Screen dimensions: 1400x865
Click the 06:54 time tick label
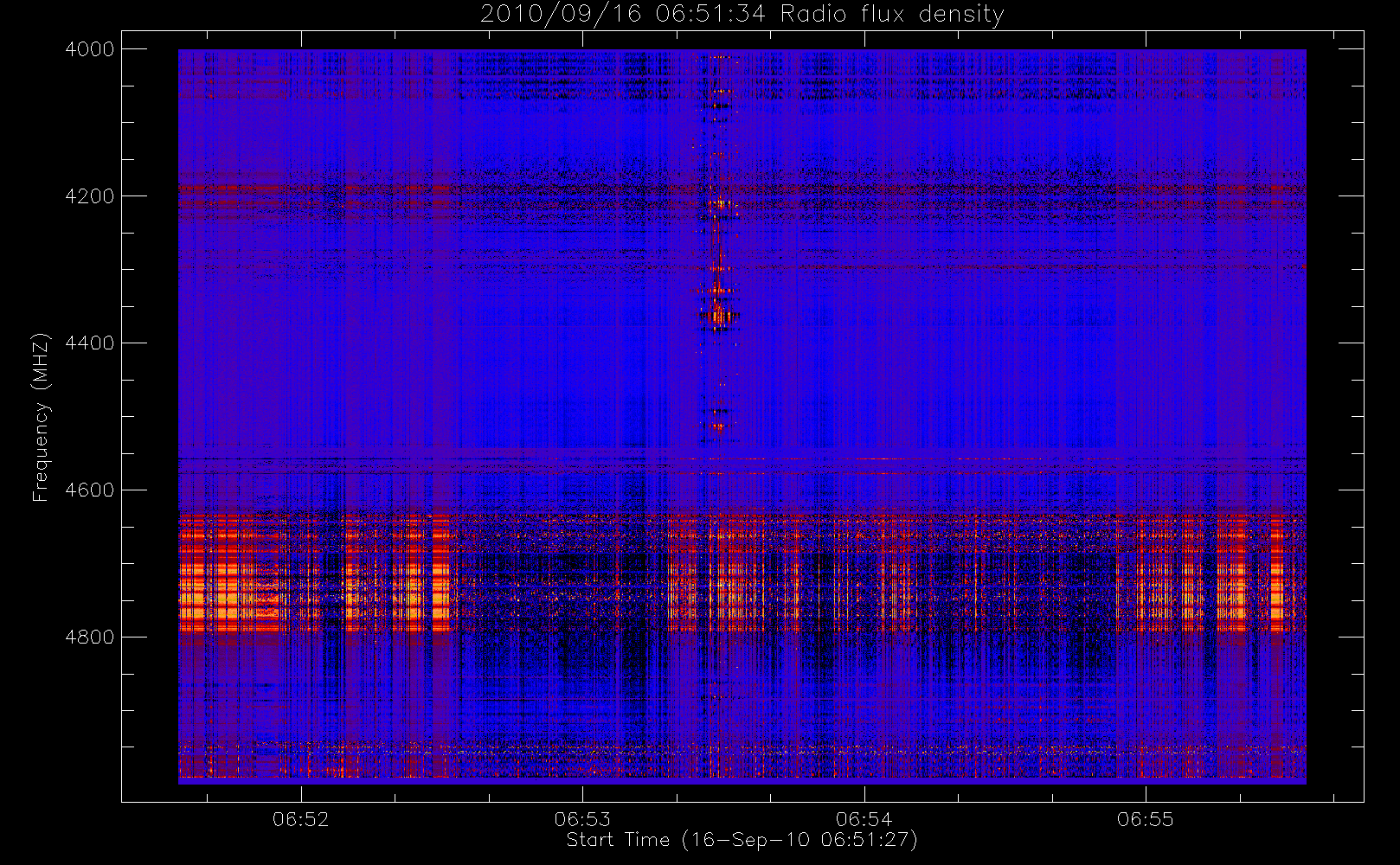coord(864,819)
